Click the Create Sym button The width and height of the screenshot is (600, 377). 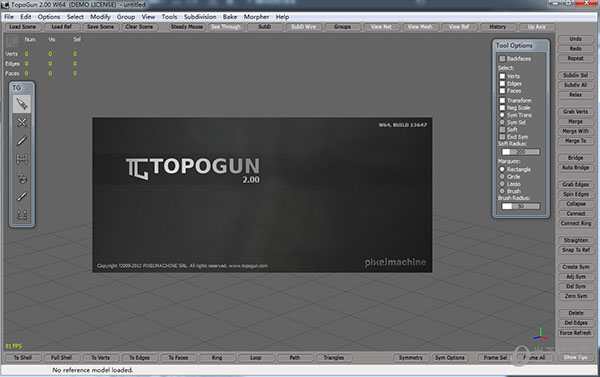point(576,267)
